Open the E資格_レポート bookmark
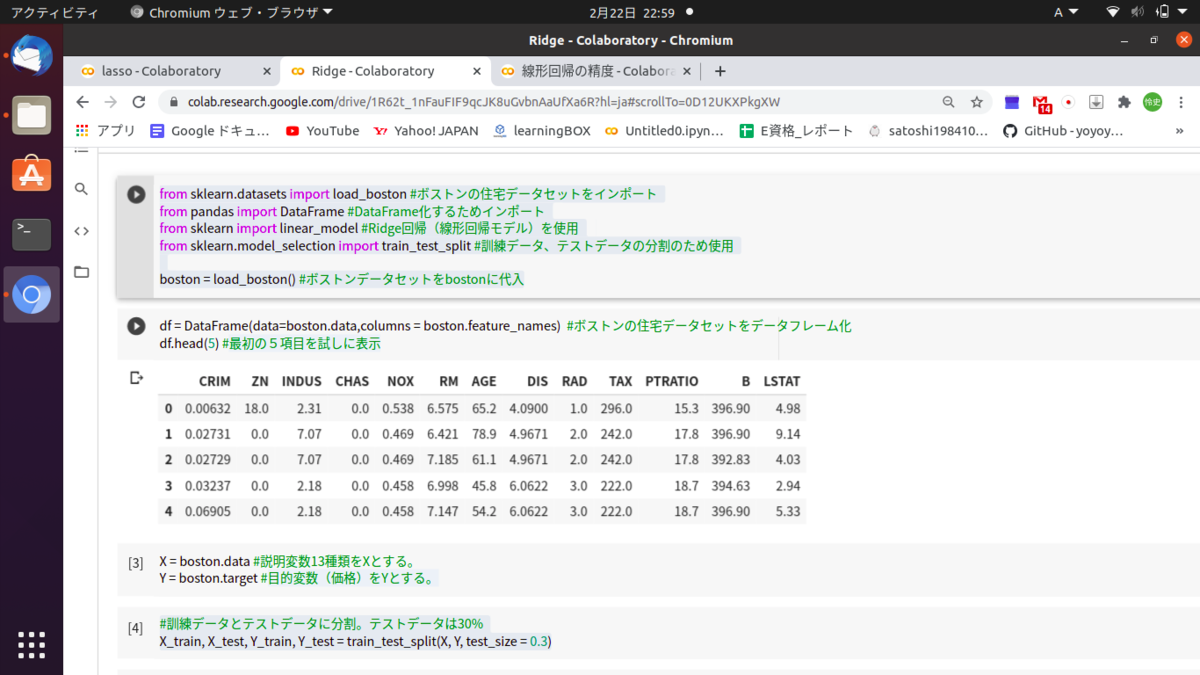Image resolution: width=1200 pixels, height=675 pixels. coord(796,131)
